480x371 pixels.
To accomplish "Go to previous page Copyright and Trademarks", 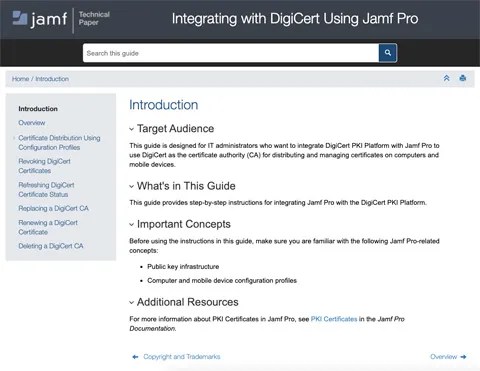I will (x=182, y=357).
